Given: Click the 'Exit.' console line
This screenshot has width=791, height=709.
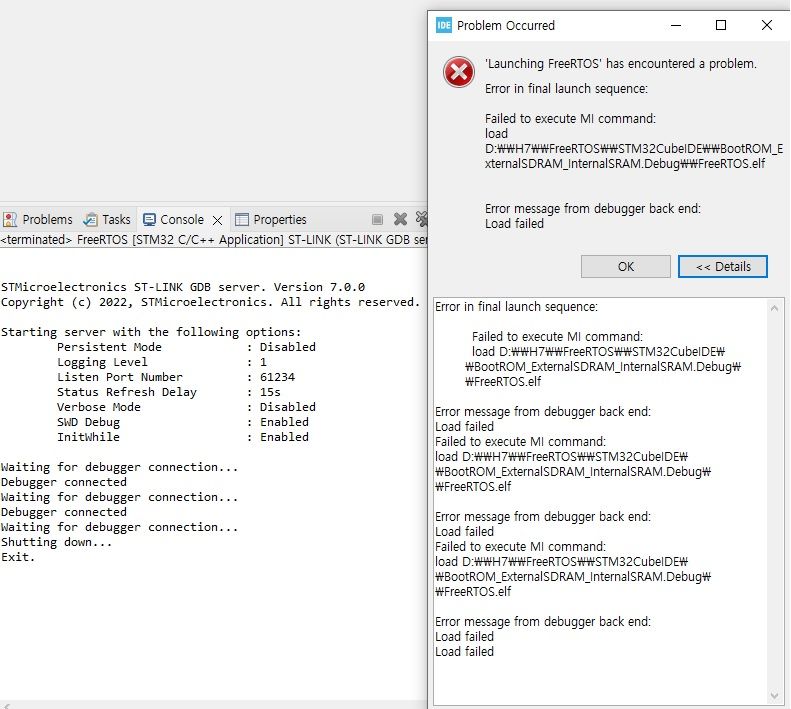Looking at the screenshot, I should [x=18, y=557].
